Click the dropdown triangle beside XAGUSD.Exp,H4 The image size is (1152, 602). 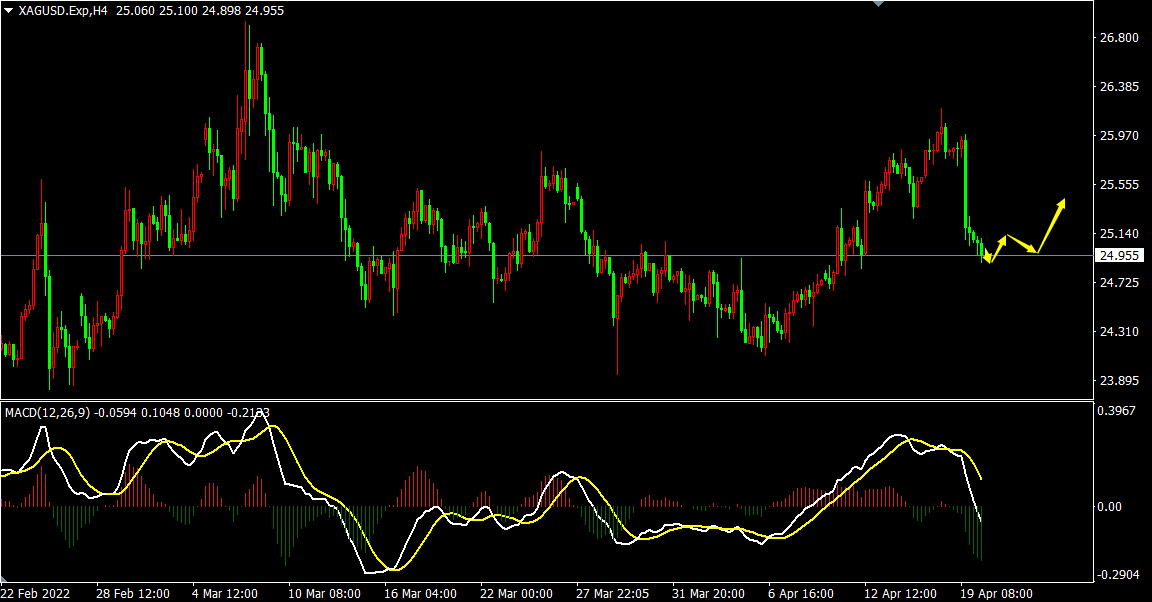(x=9, y=9)
